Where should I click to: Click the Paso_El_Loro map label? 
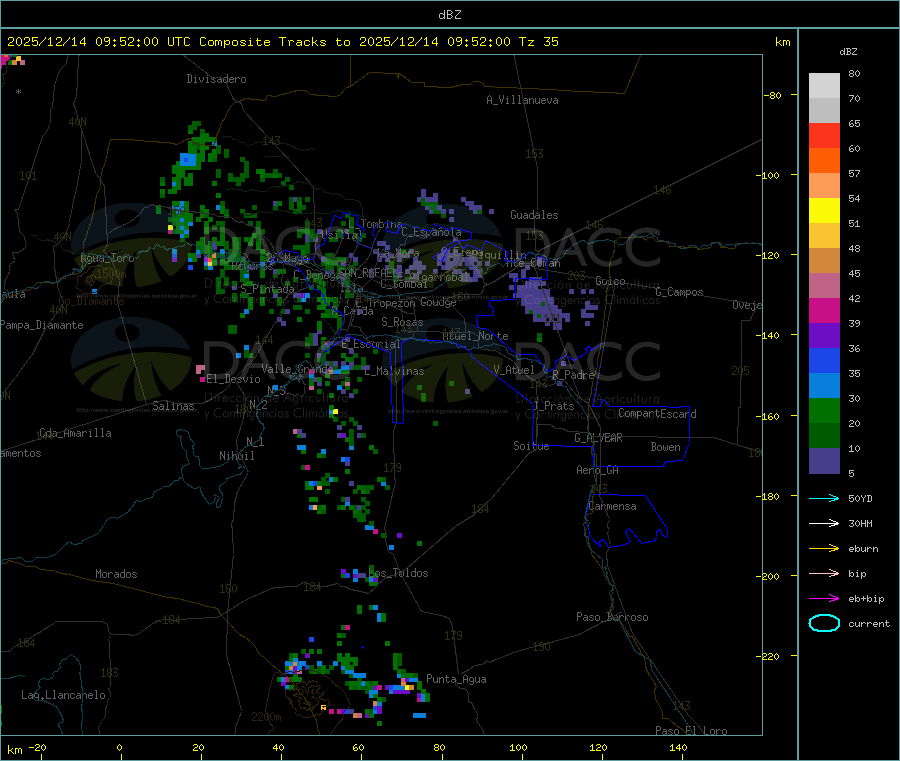point(691,731)
